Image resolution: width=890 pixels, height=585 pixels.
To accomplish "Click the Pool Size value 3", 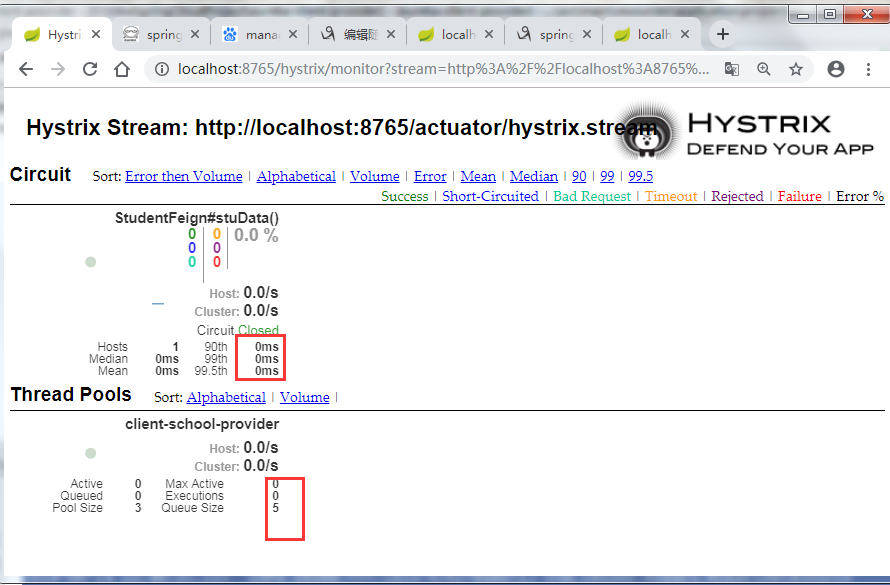I will (138, 508).
